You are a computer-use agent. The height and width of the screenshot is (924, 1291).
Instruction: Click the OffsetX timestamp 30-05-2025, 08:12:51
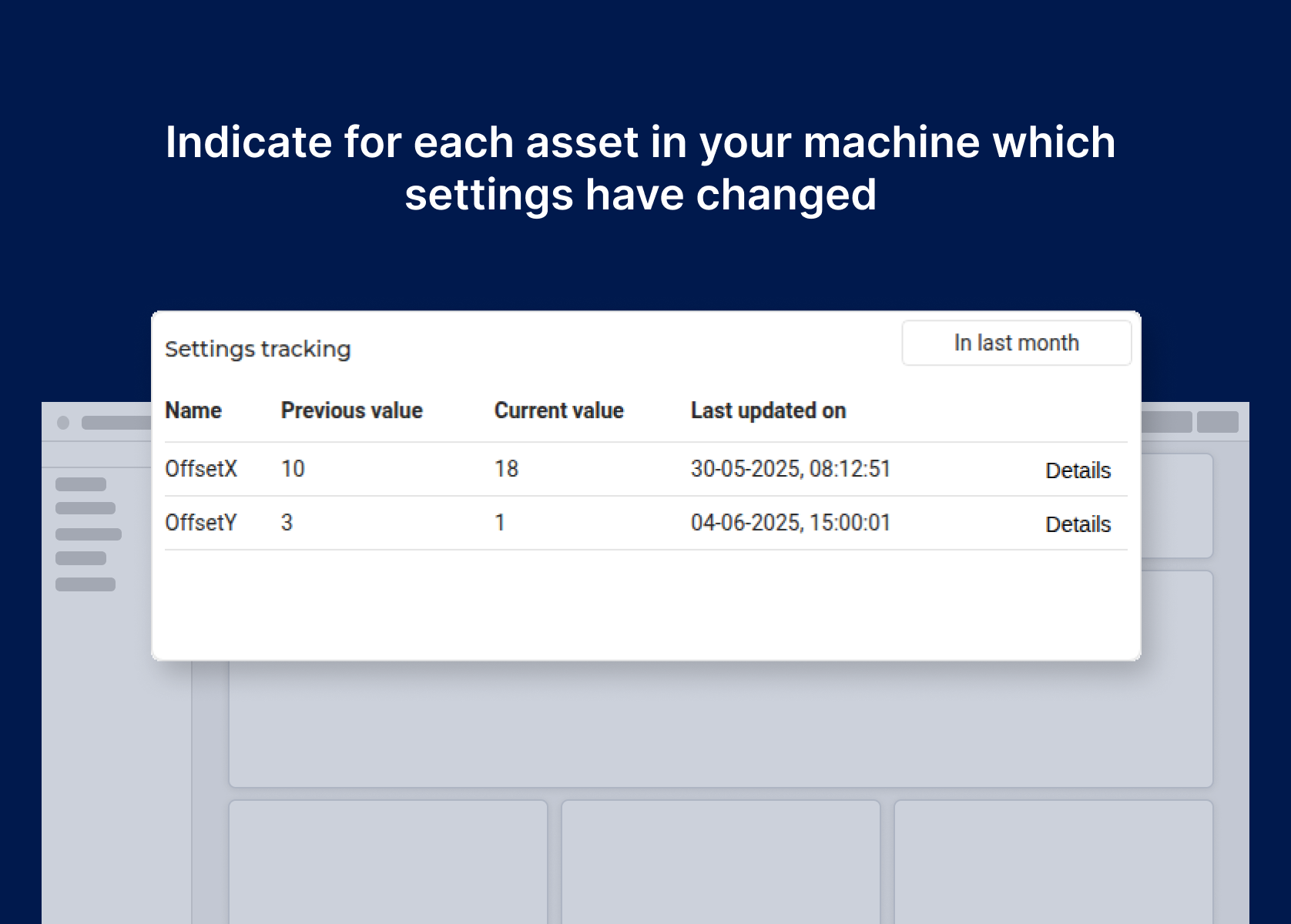[790, 469]
